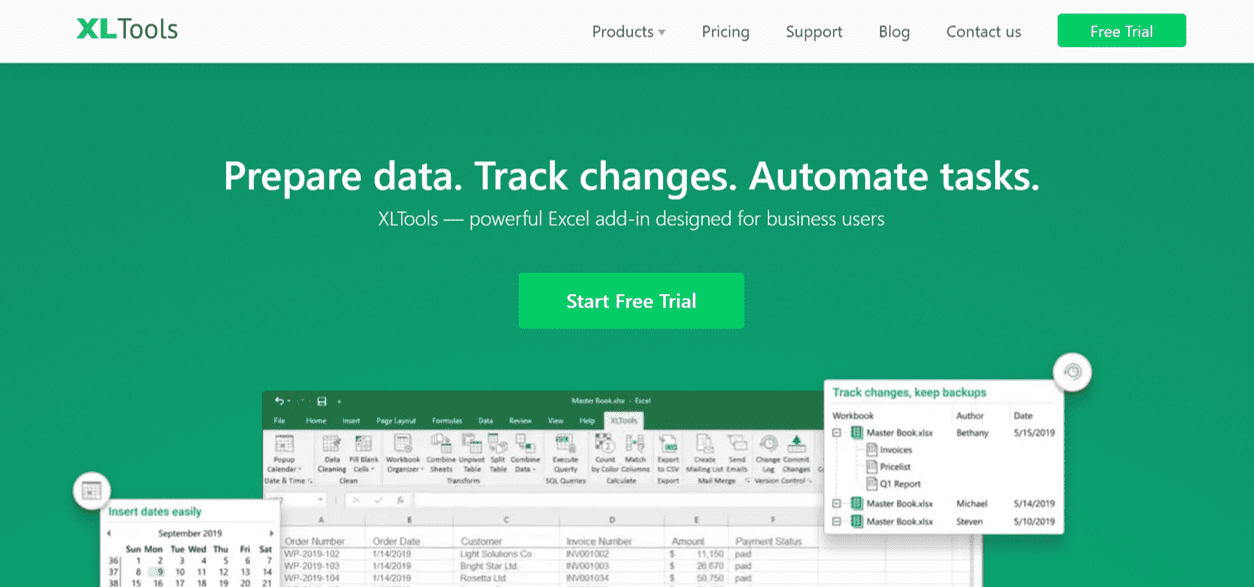Click the Start Free Trial button
The image size is (1254, 587).
pyautogui.click(x=631, y=301)
